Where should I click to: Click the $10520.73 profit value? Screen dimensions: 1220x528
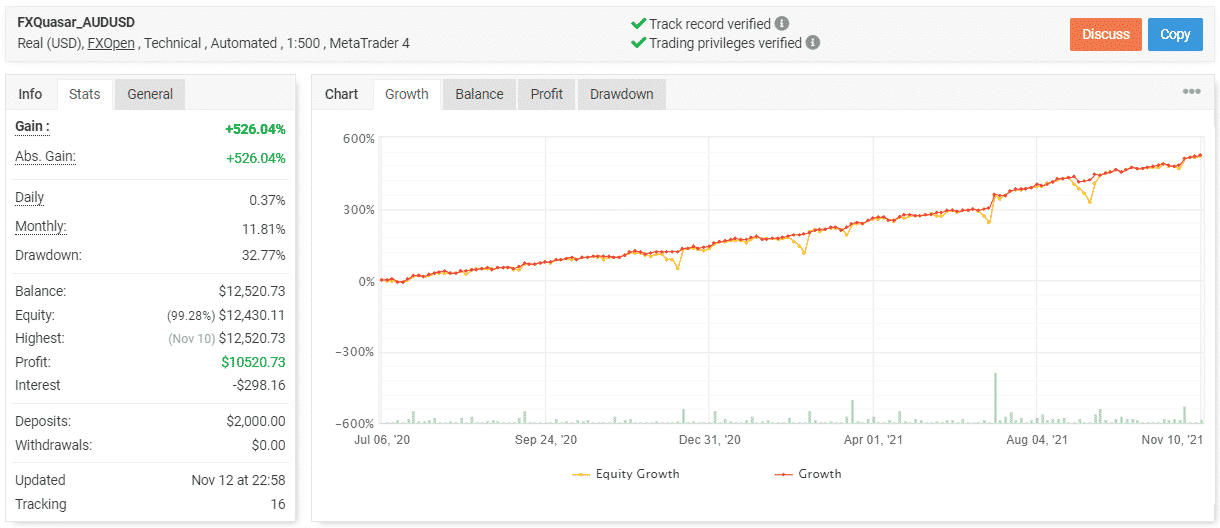pos(252,362)
